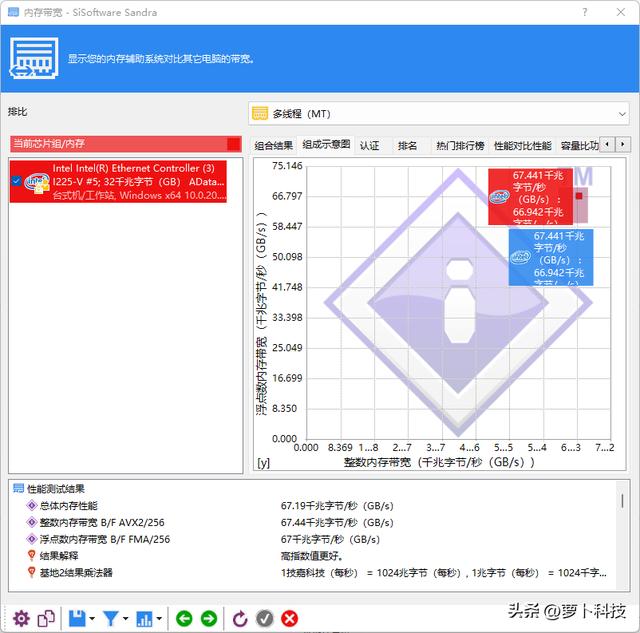The width and height of the screenshot is (640, 633).
Task: Click the 总体内存性能 row label
Action: [69, 506]
